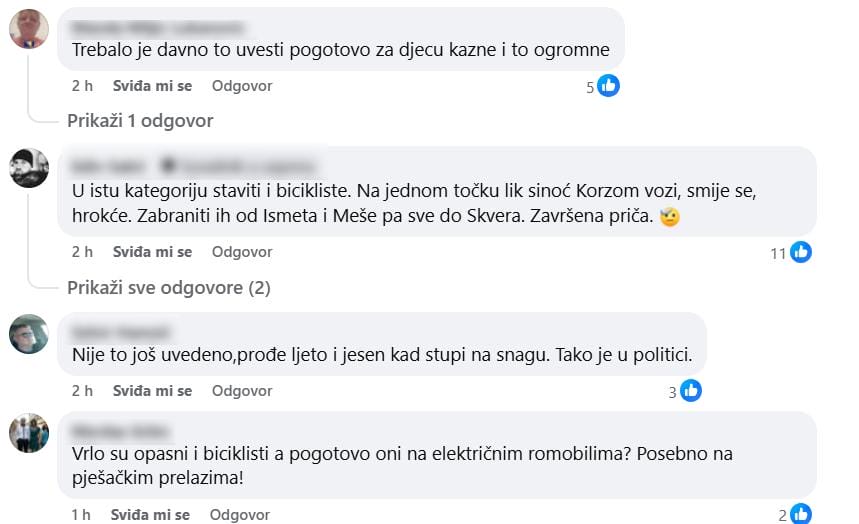Screen dimensions: 859x524
Task: Click the '1 h' timestamp on last comment
Action: 81,515
